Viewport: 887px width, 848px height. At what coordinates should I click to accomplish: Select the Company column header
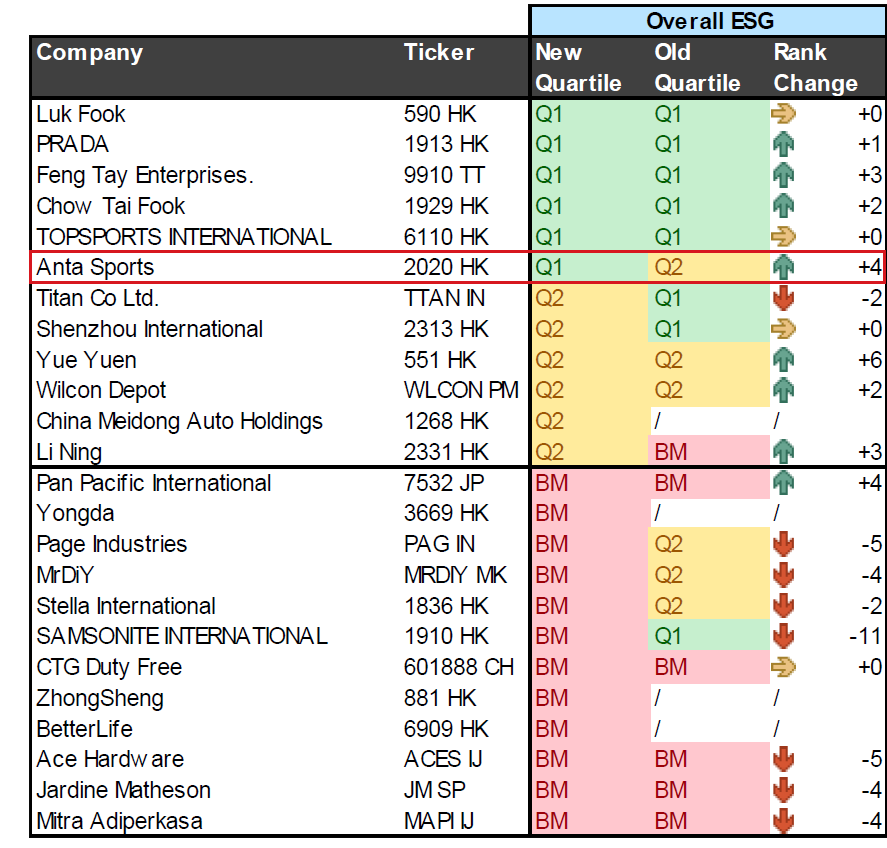[89, 53]
